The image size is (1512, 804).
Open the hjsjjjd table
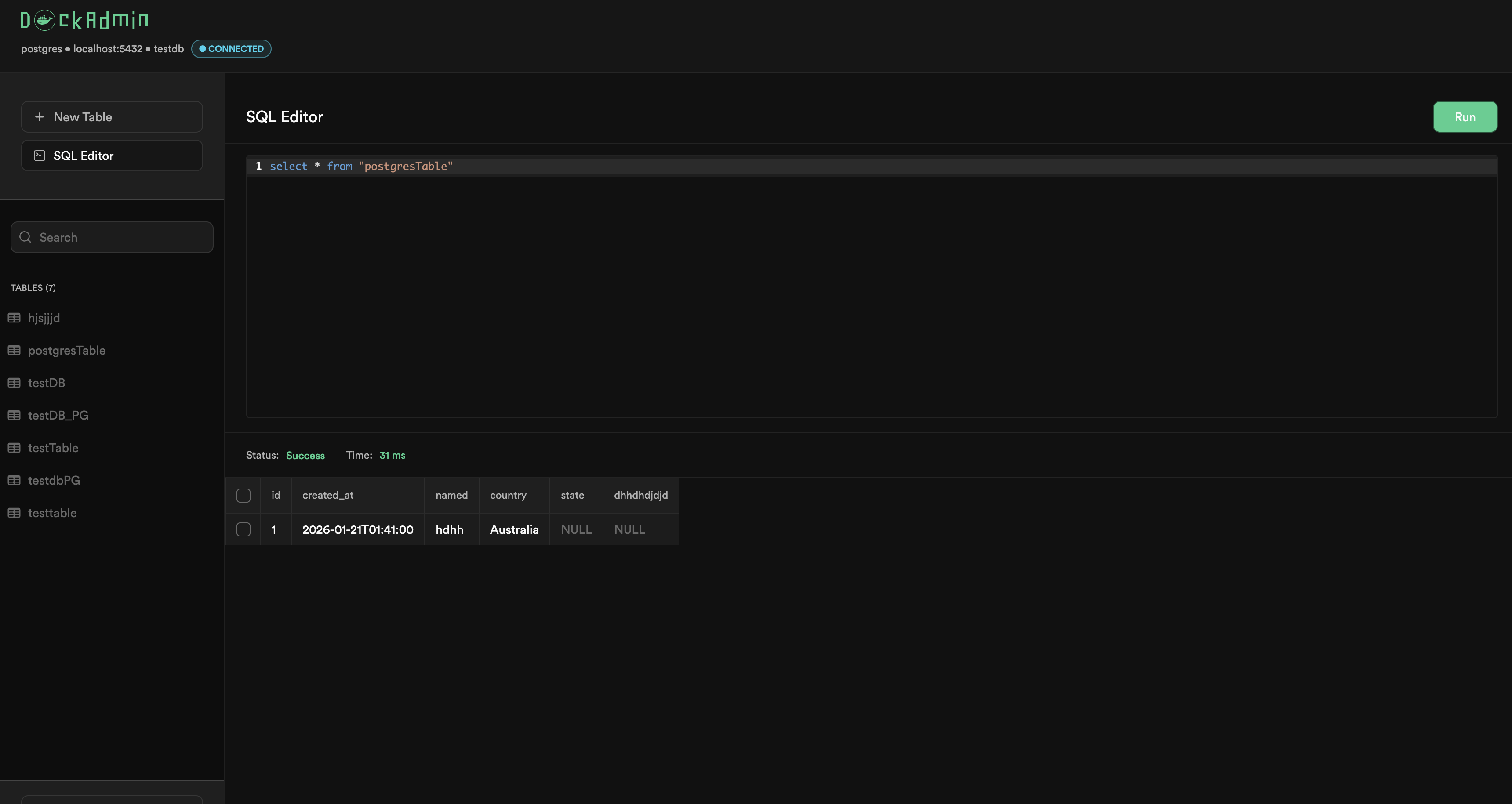pyautogui.click(x=44, y=318)
